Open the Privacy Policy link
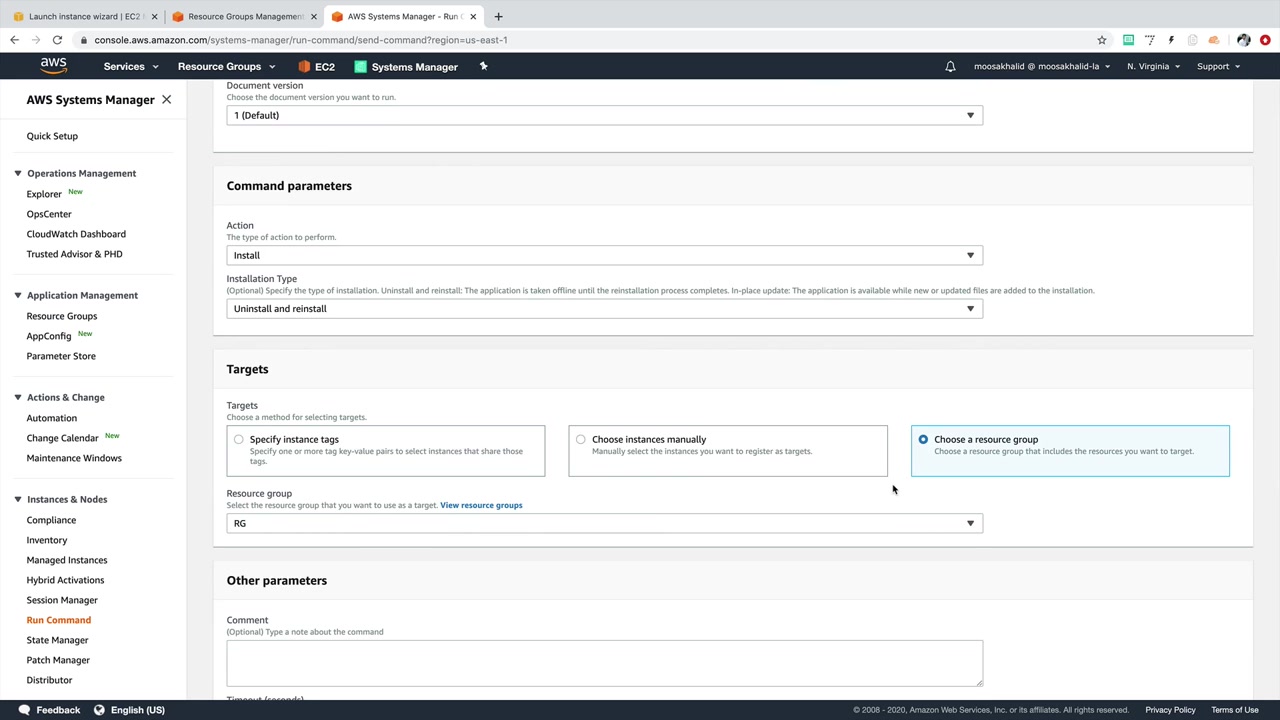Screen dimensions: 1280x720 tap(1170, 710)
